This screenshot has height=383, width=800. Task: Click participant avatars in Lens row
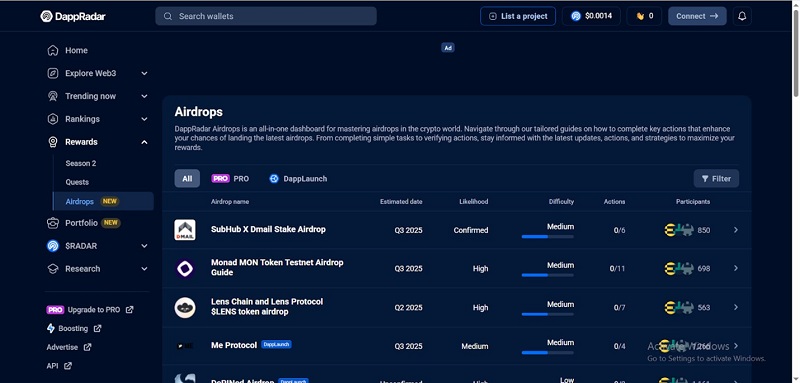(679, 308)
